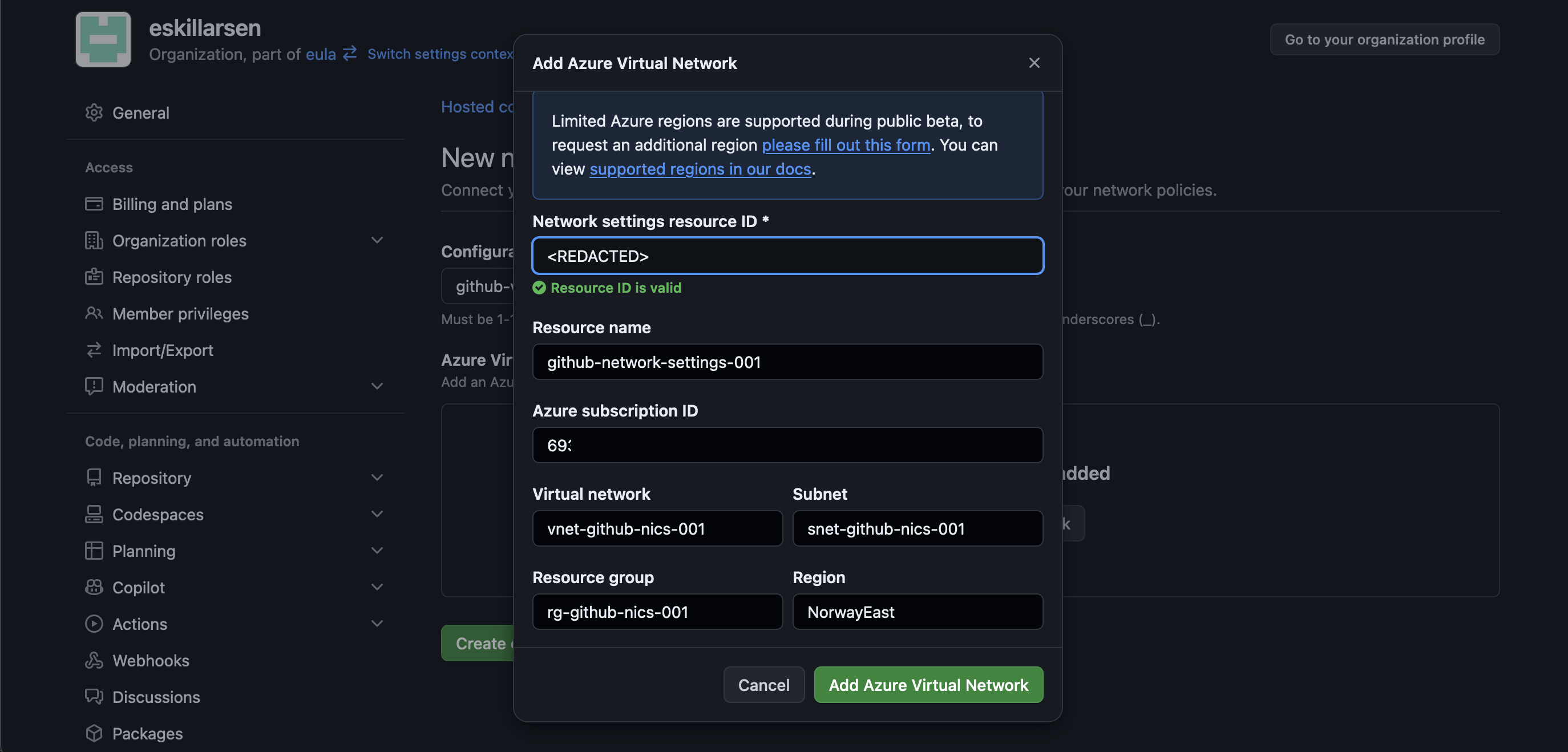This screenshot has width=1568, height=752.
Task: Open 'please fill out this form' link
Action: click(x=846, y=145)
